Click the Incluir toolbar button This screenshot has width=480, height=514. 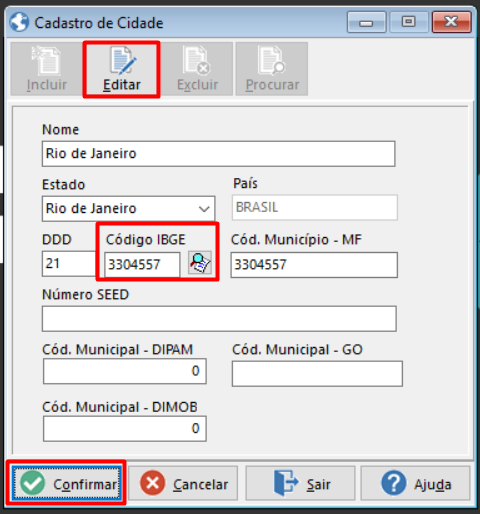coord(46,69)
